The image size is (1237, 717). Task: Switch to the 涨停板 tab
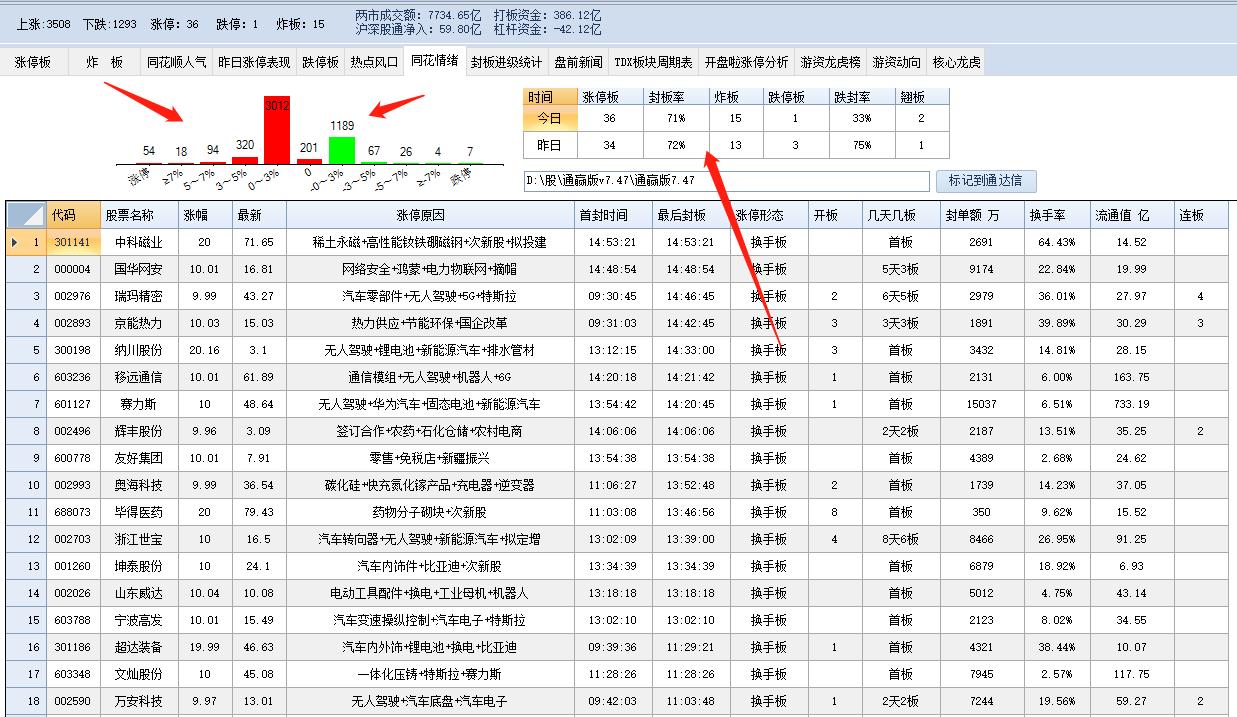tap(33, 61)
